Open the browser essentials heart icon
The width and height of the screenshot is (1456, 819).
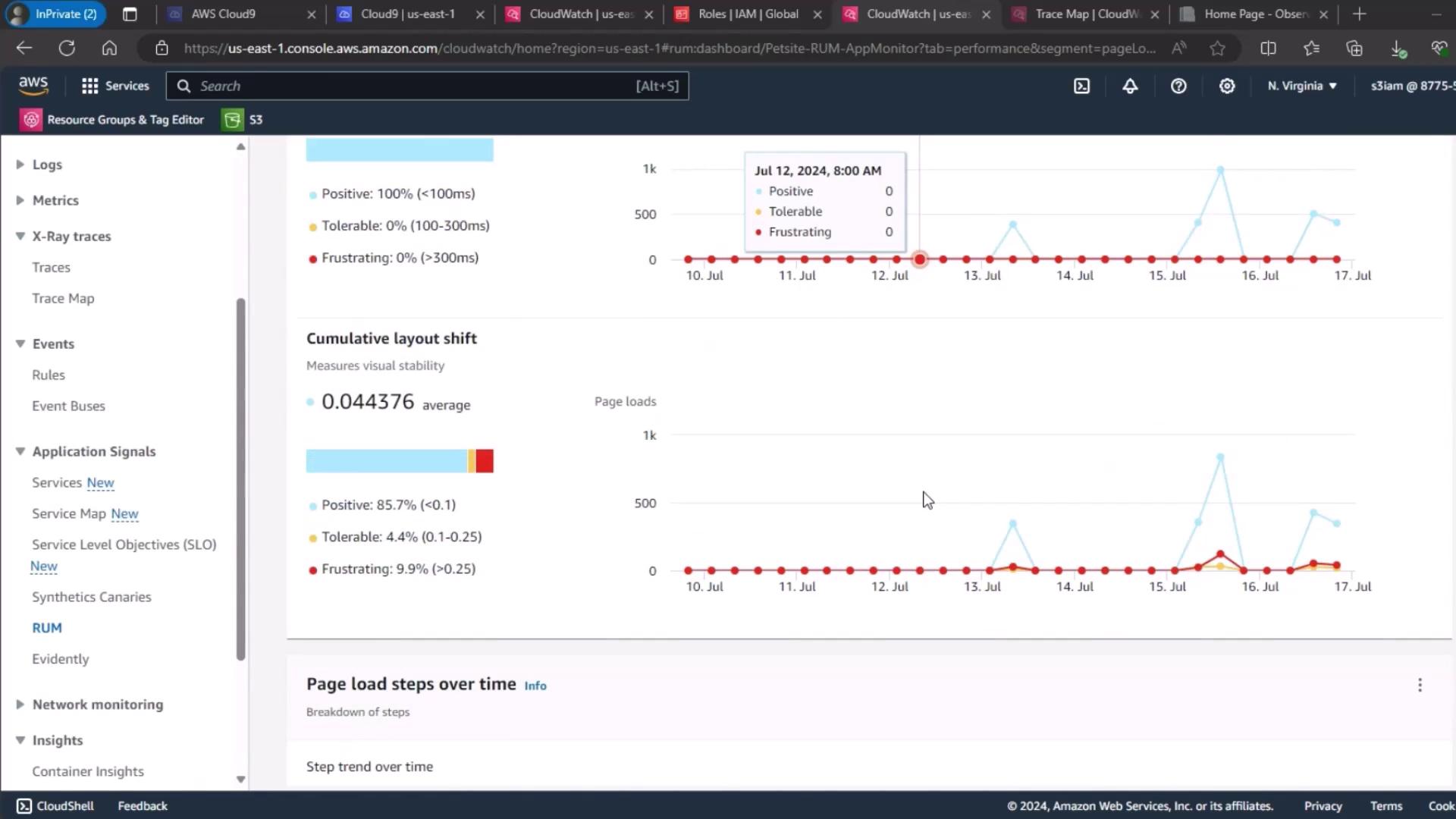tap(1438, 49)
